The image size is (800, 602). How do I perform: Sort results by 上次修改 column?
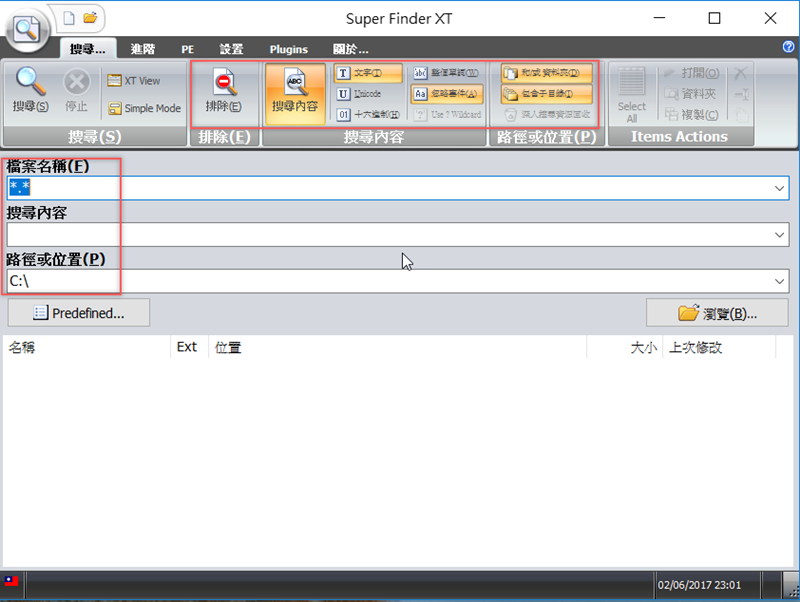click(x=719, y=347)
